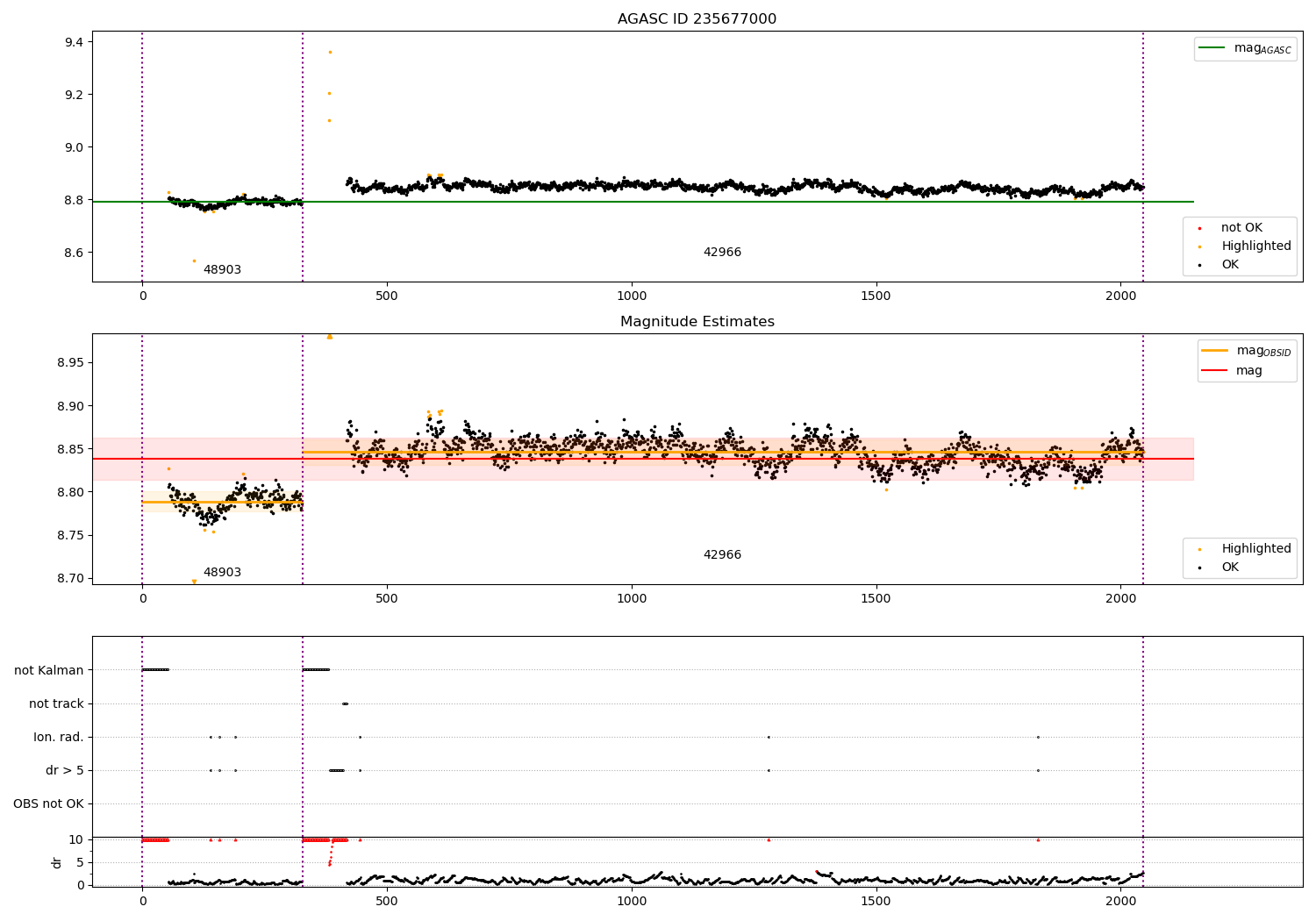The width and height of the screenshot is (1316, 921).
Task: Click red 'mag' legend entry in middle plot
Action: pos(1232,371)
